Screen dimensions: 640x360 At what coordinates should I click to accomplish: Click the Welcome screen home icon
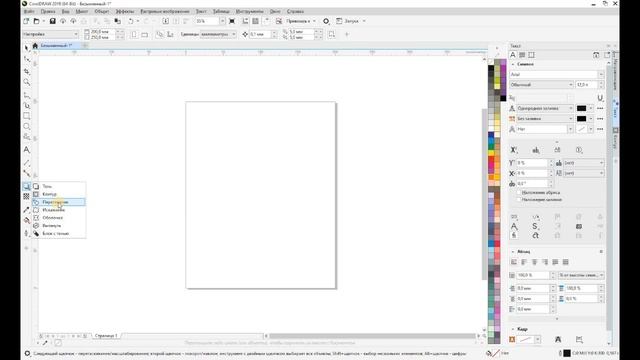pos(35,46)
